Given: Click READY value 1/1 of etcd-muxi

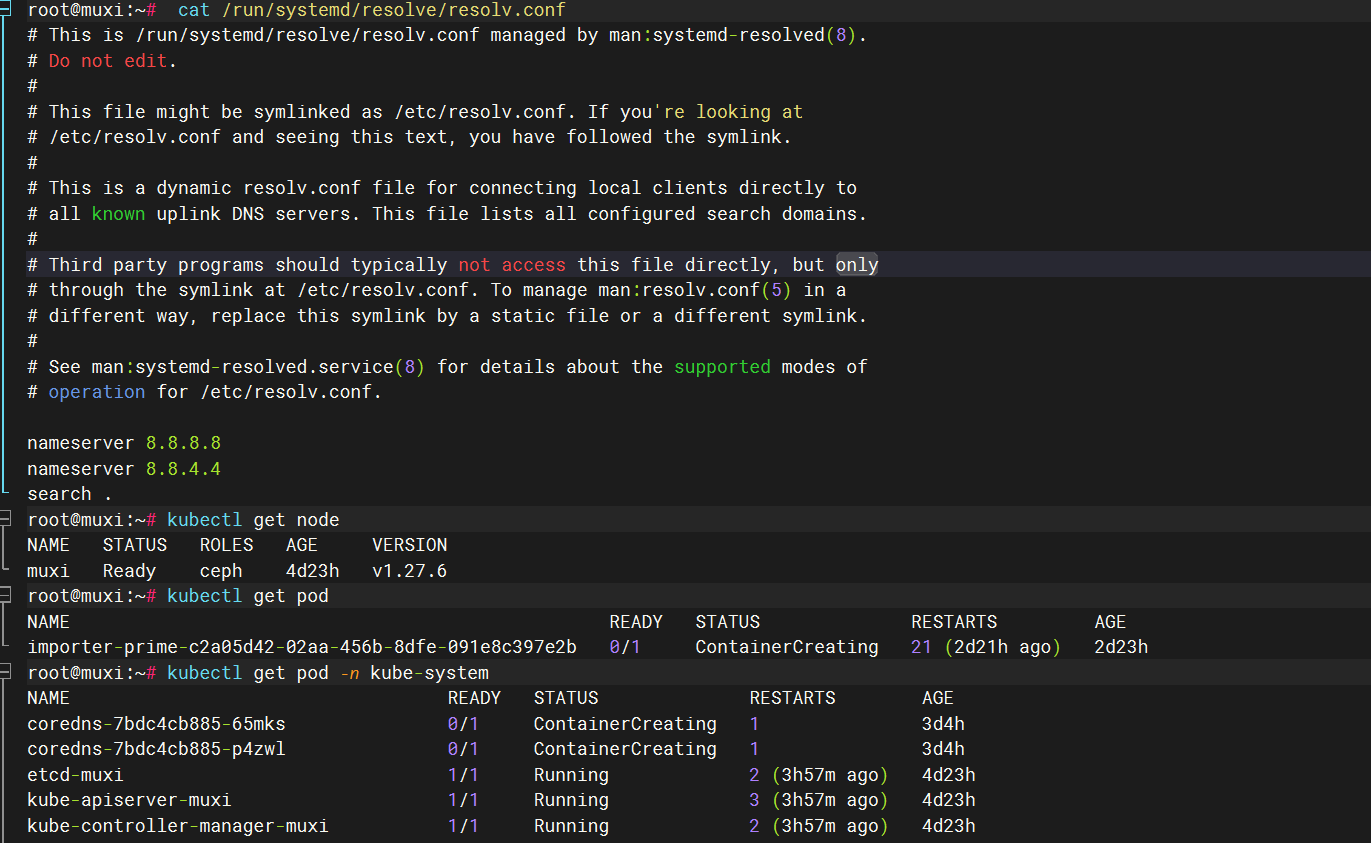Looking at the screenshot, I should point(463,774).
